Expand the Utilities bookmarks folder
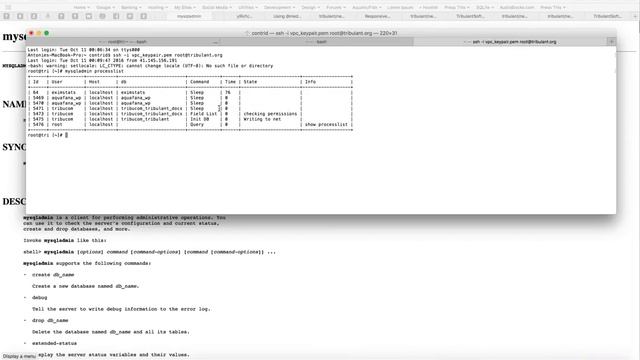The image size is (640, 360). pos(248,7)
